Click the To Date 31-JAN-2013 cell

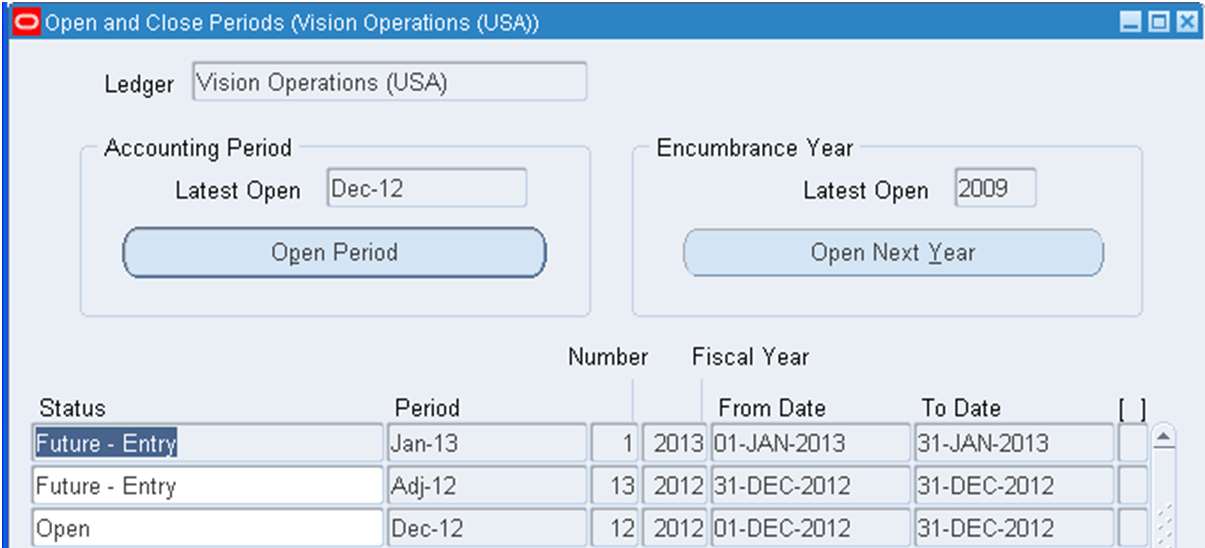coord(1013,443)
